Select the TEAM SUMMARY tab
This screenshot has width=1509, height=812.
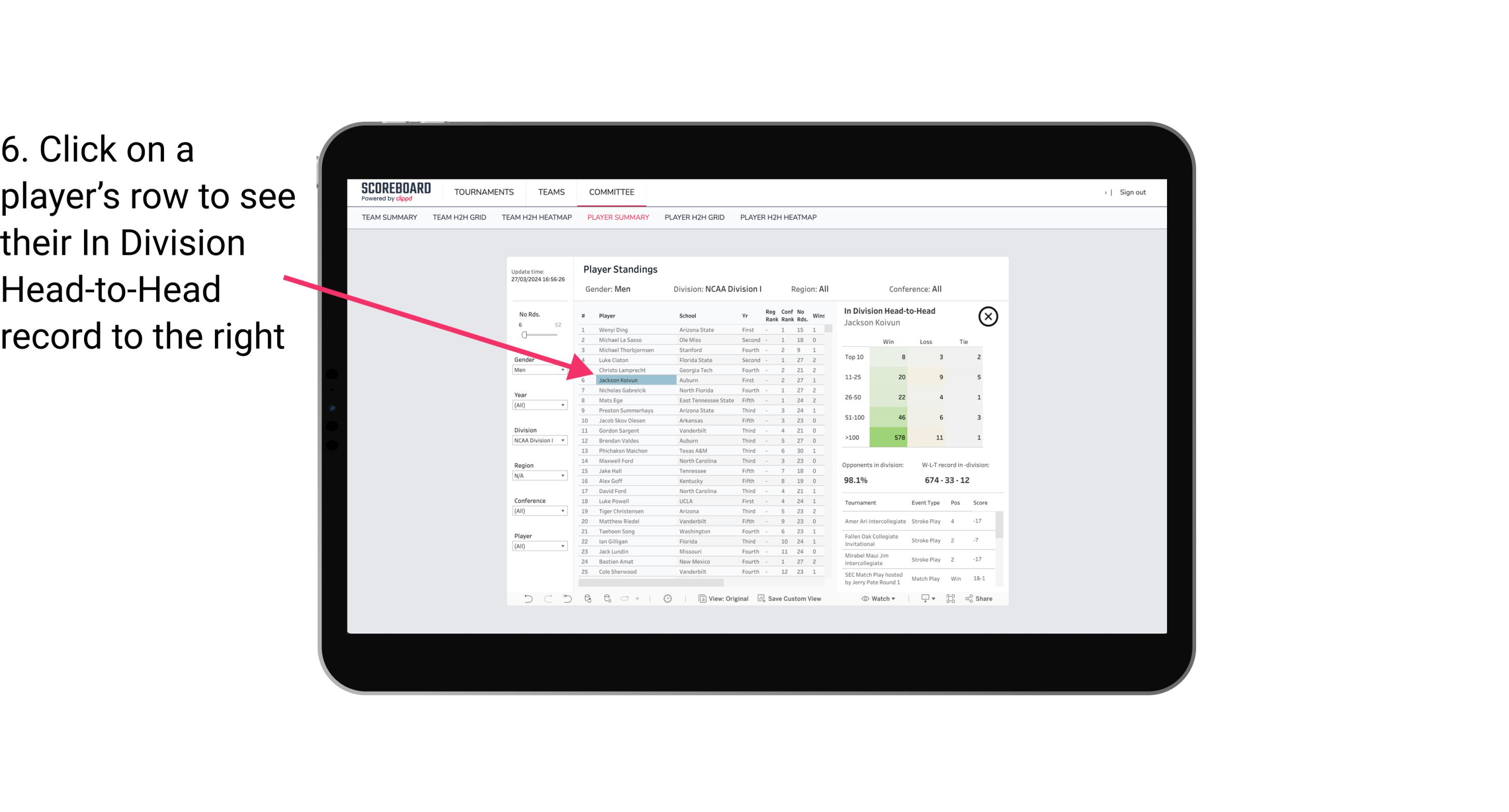click(390, 217)
